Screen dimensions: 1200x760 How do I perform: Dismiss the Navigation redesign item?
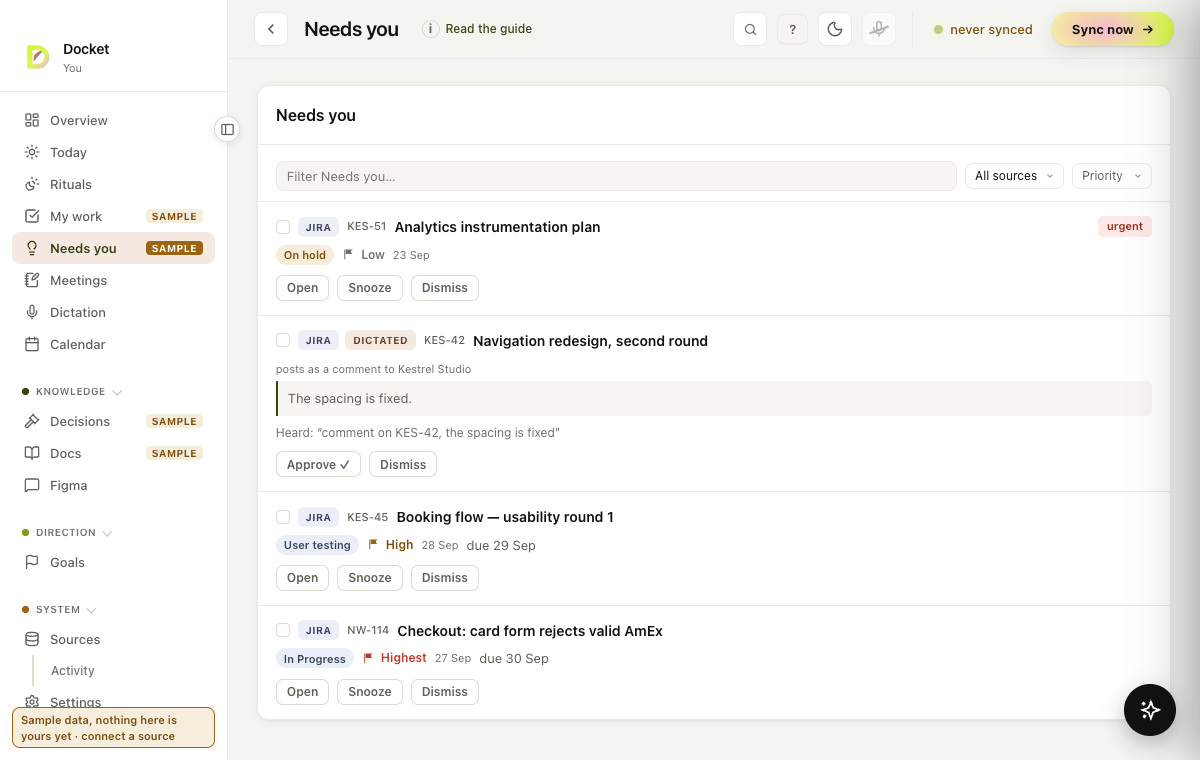click(x=403, y=464)
